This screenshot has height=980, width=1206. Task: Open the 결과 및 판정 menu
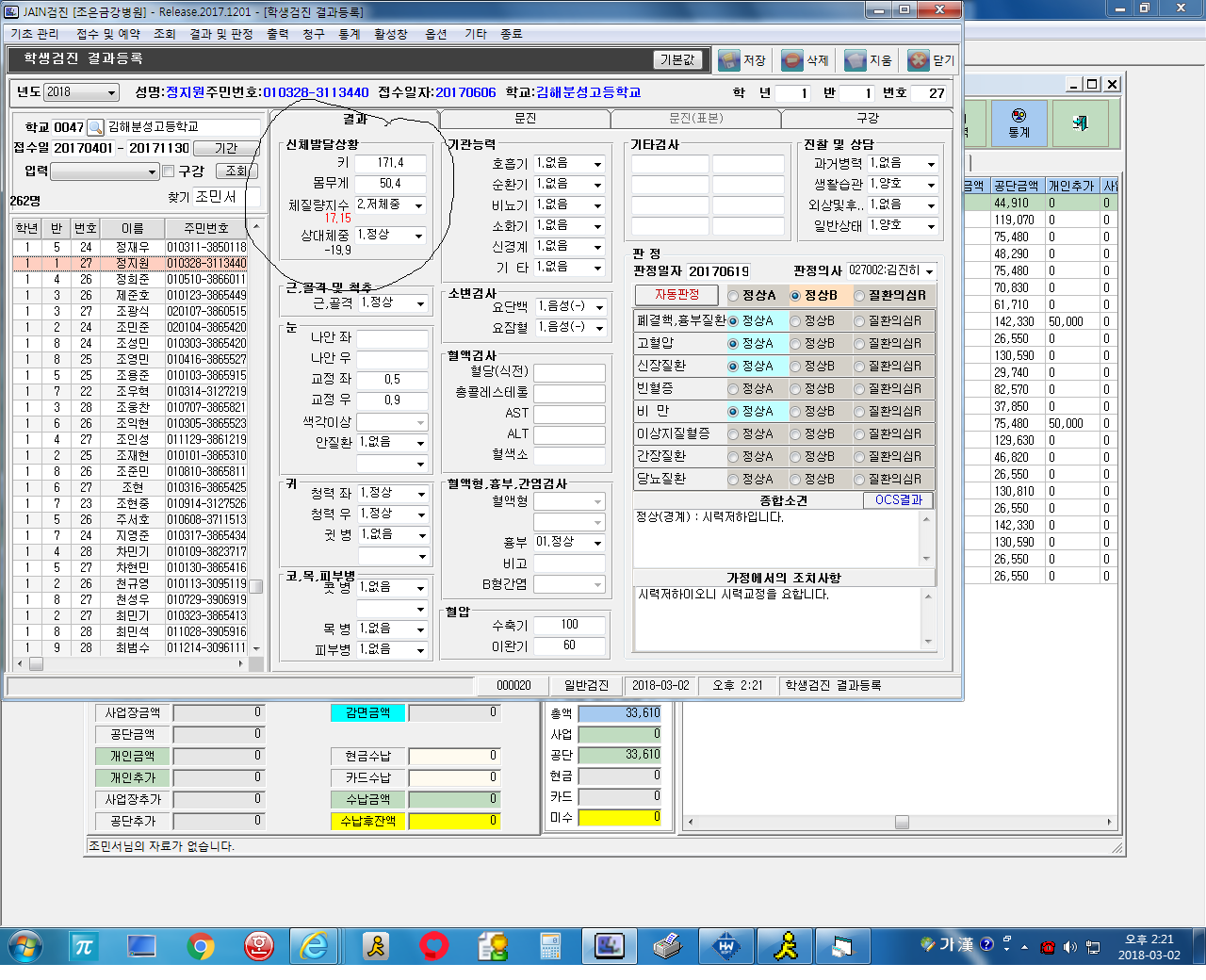221,34
